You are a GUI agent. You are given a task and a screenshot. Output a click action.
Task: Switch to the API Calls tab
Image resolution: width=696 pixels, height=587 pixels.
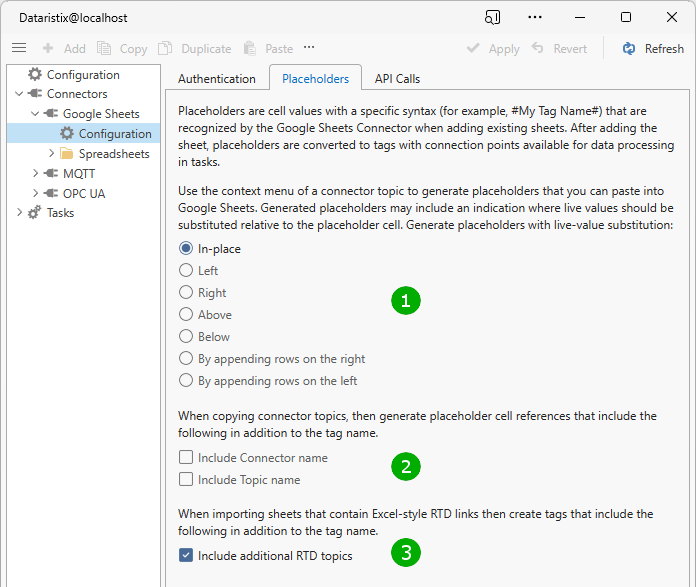pyautogui.click(x=397, y=79)
